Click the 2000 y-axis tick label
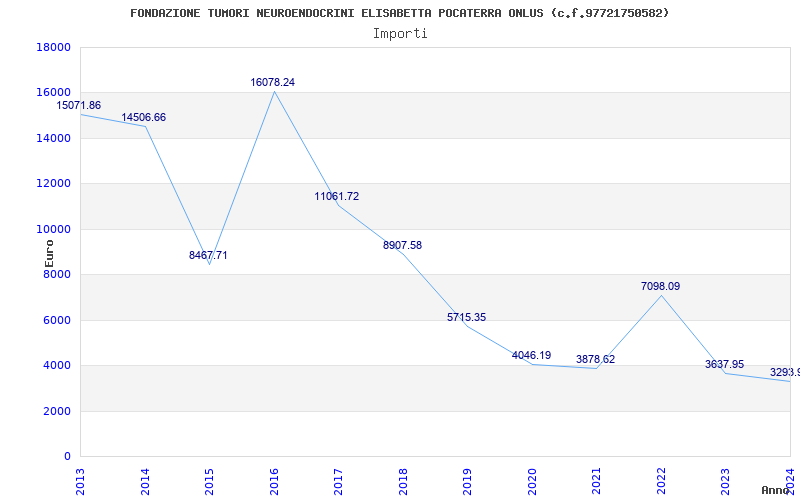Image resolution: width=800 pixels, height=500 pixels. point(57,411)
